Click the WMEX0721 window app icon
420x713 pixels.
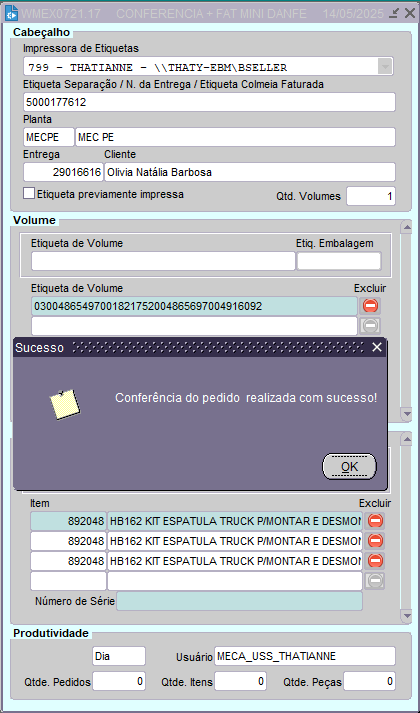pyautogui.click(x=11, y=13)
